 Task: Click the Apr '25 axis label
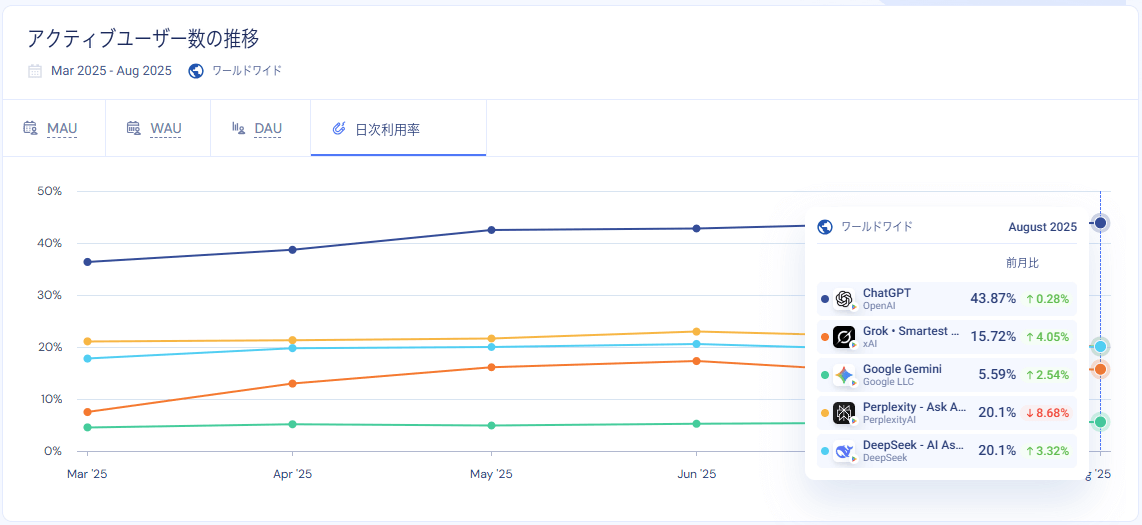pos(292,474)
